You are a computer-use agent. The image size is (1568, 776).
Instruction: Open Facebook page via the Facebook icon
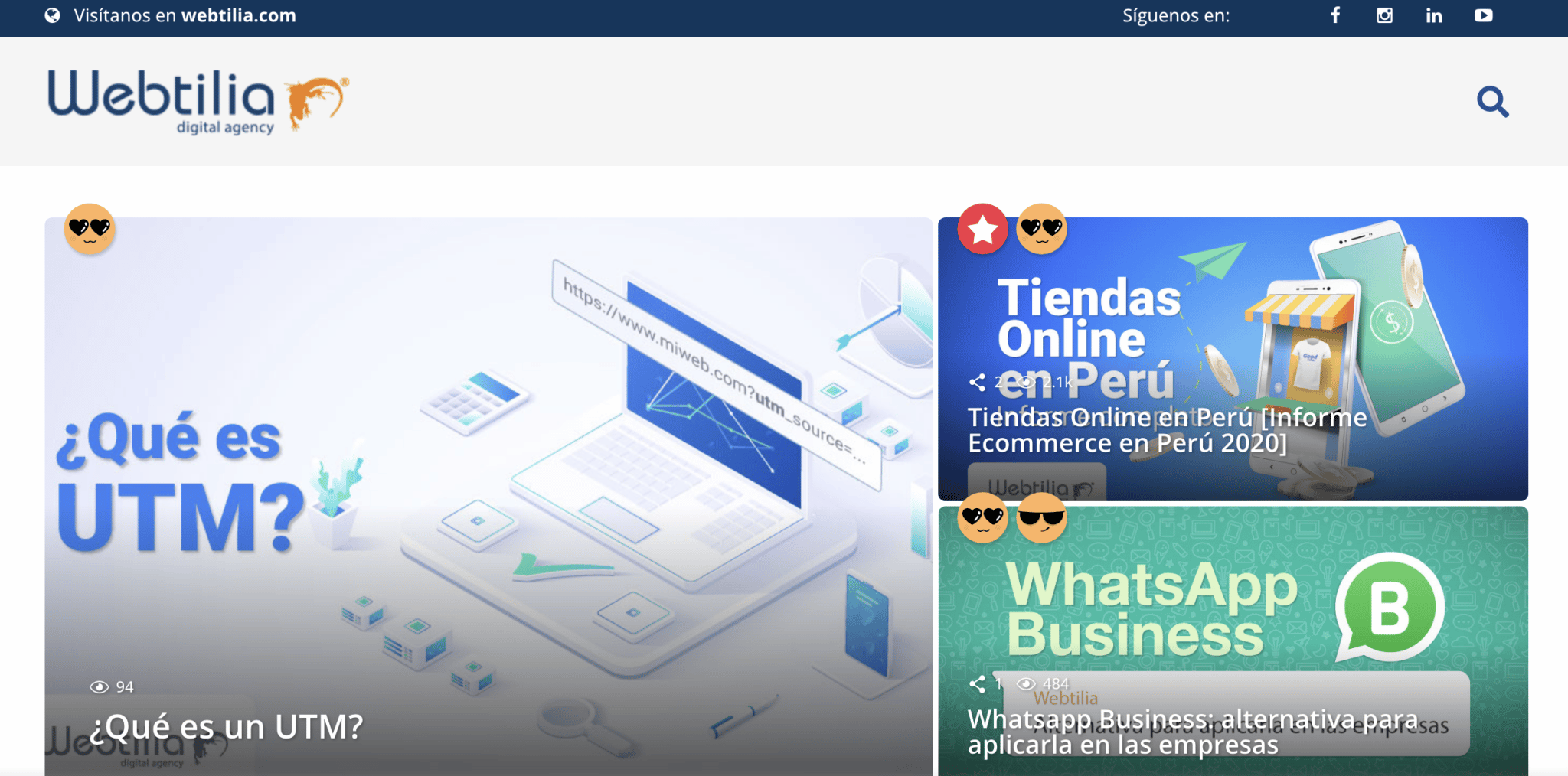pos(1335,15)
